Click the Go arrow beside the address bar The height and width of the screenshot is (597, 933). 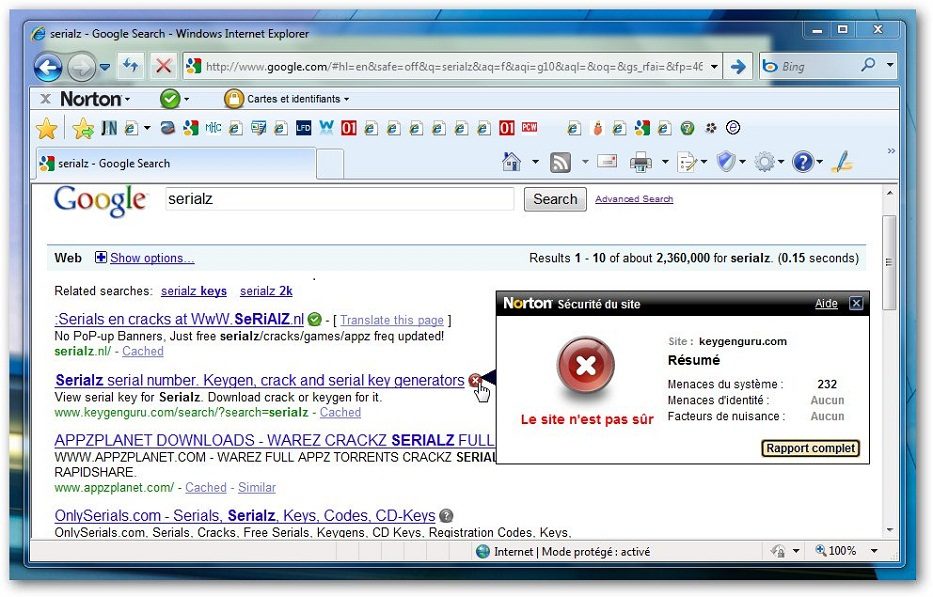tap(738, 66)
